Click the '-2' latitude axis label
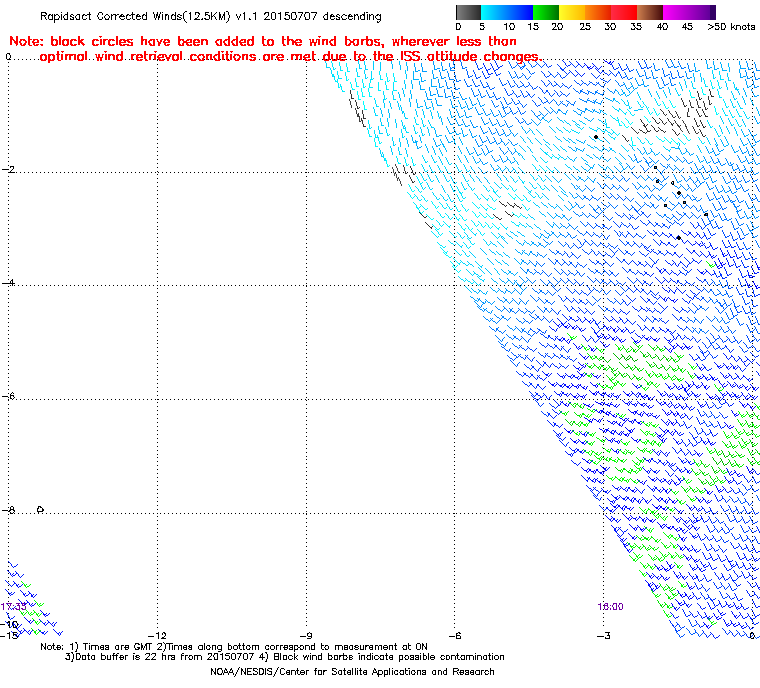Viewport: 760px width, 688px height. click(8, 169)
